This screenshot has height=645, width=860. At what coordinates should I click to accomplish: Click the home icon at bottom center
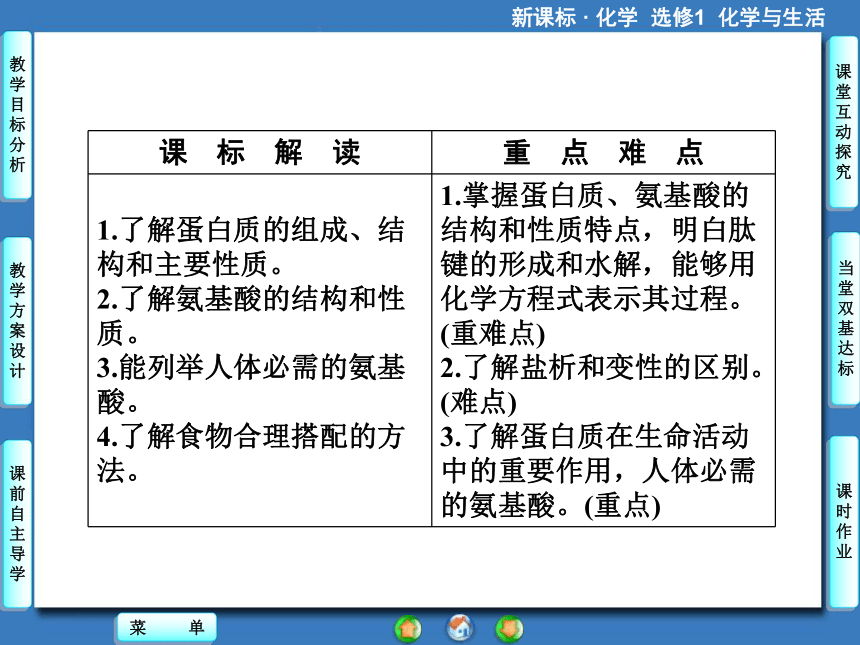[460, 629]
